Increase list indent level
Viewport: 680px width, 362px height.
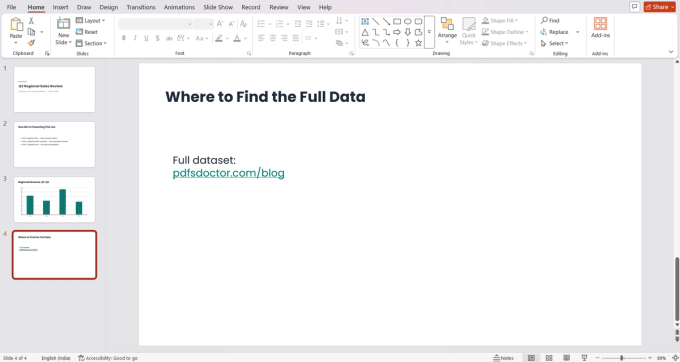pyautogui.click(x=309, y=24)
